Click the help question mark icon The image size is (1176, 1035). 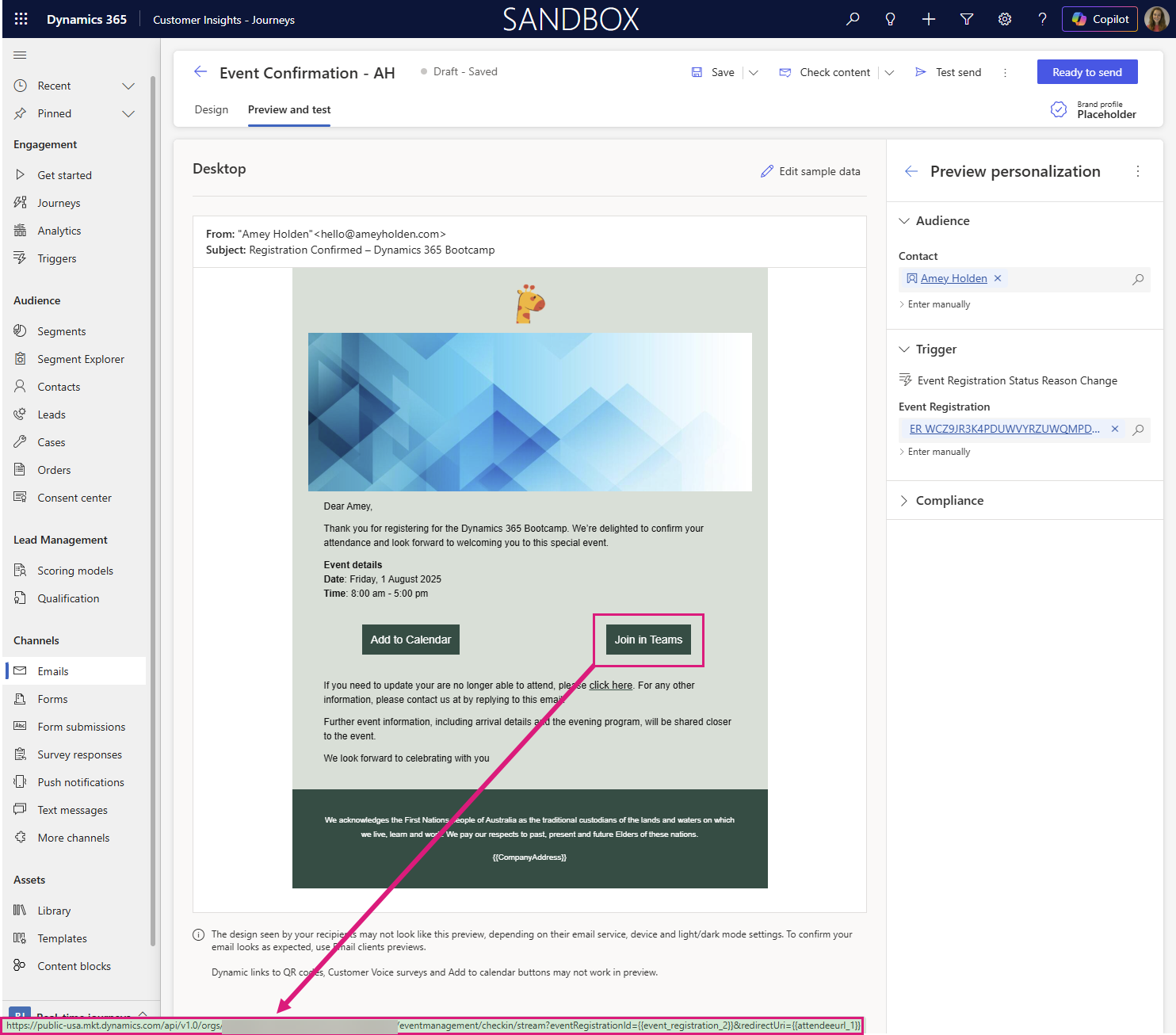click(x=1043, y=19)
